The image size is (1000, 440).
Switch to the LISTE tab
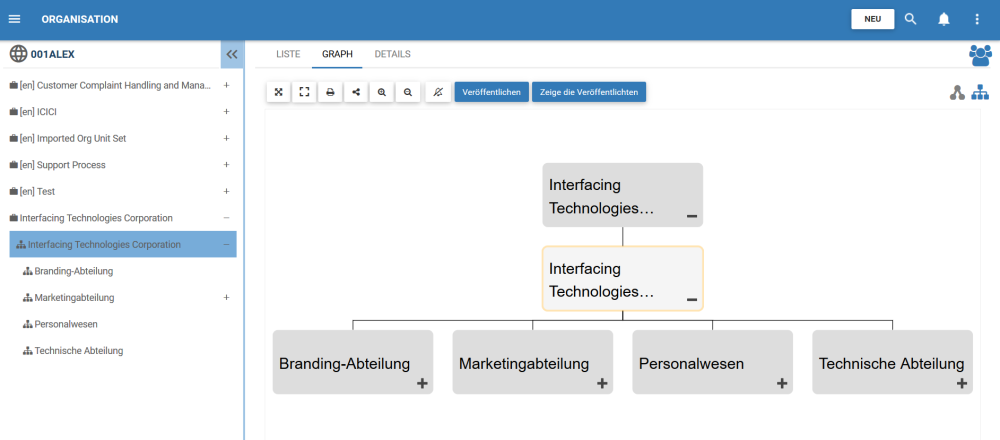[288, 54]
